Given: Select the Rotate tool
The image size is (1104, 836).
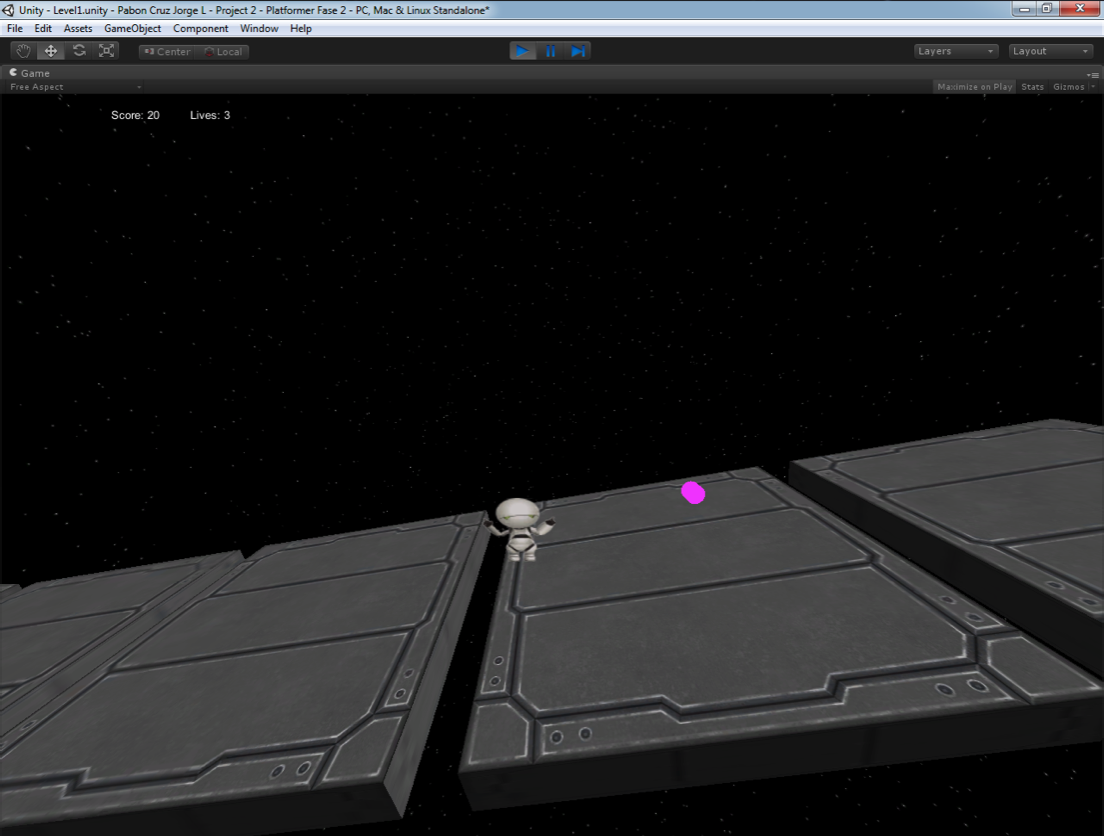Looking at the screenshot, I should point(79,51).
